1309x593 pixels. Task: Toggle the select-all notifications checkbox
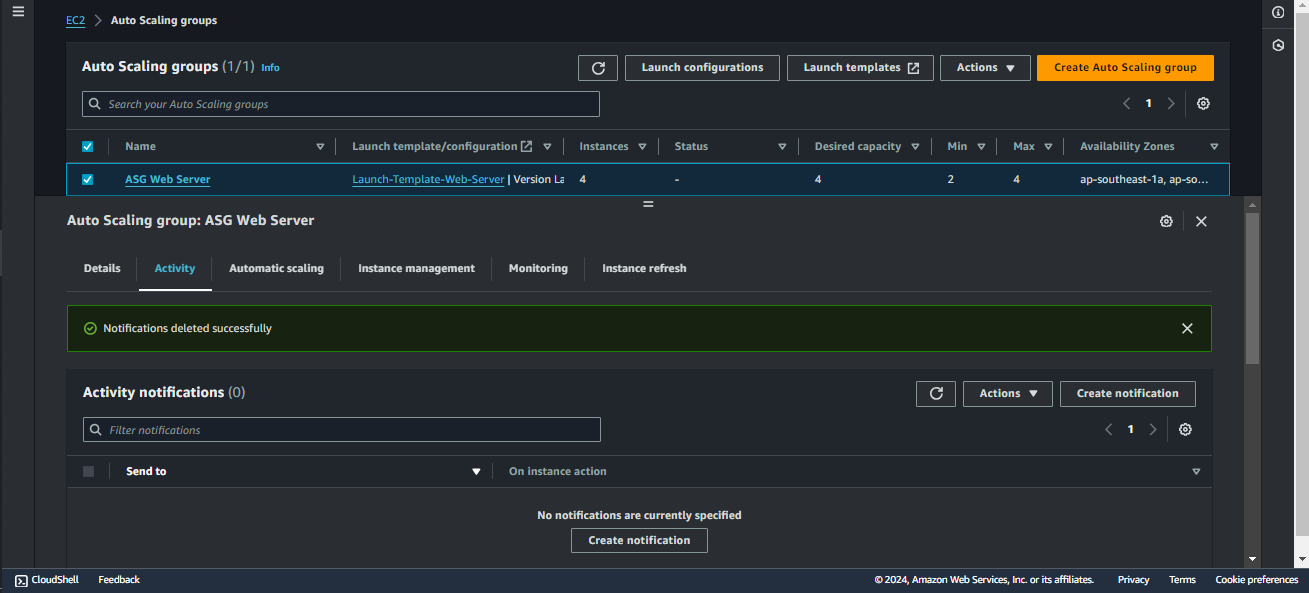(89, 472)
